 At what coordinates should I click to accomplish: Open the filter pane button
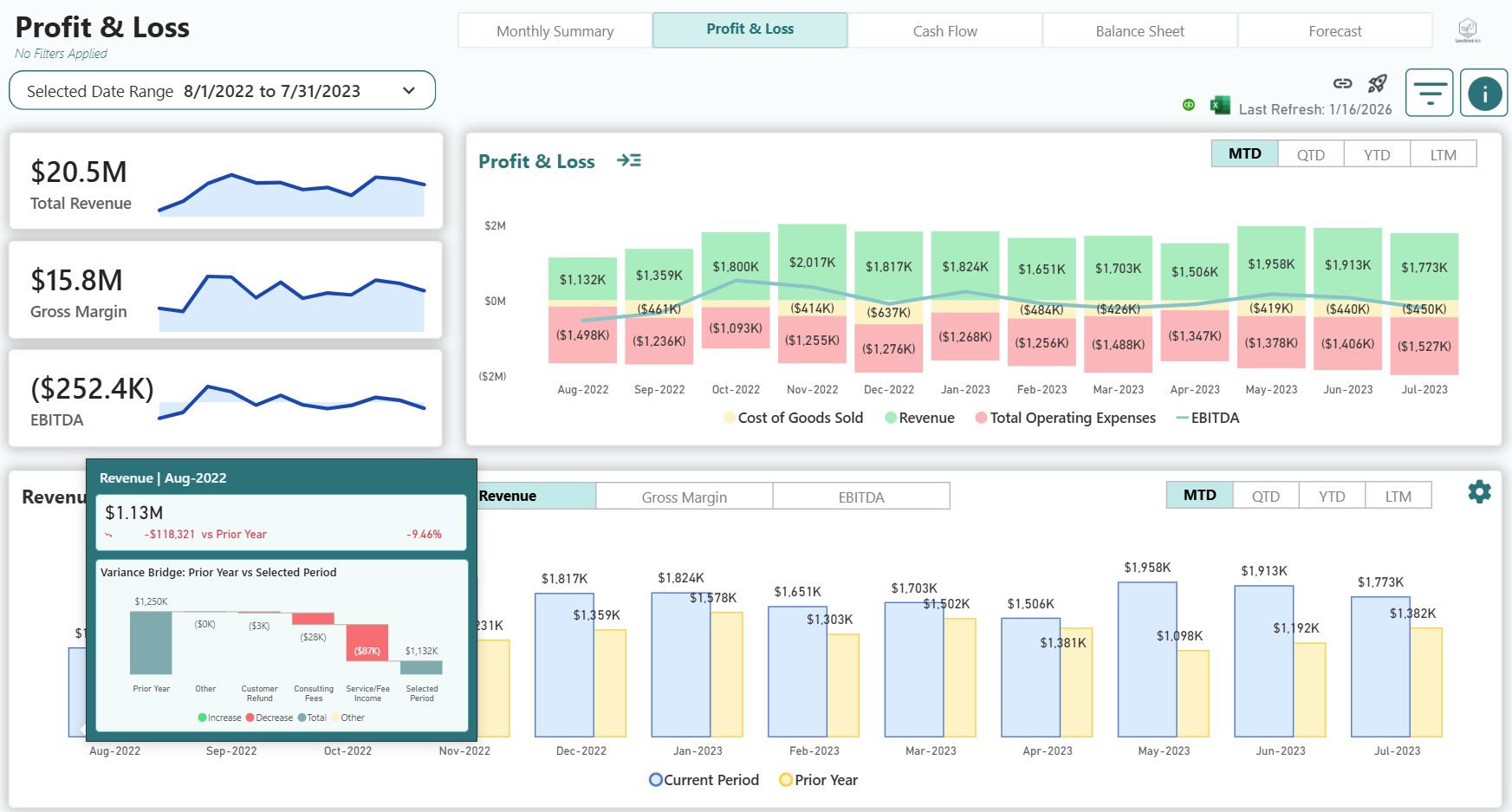click(1429, 93)
